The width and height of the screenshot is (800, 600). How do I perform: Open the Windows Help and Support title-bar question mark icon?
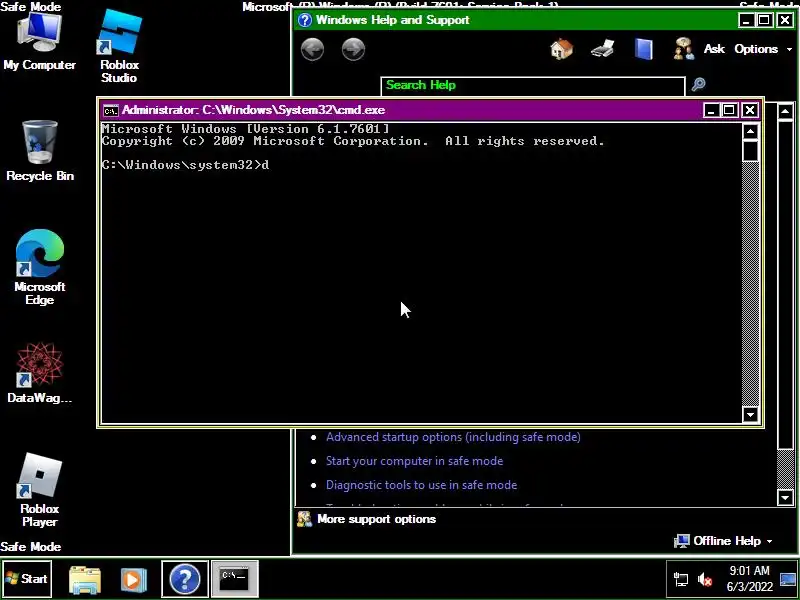point(305,20)
